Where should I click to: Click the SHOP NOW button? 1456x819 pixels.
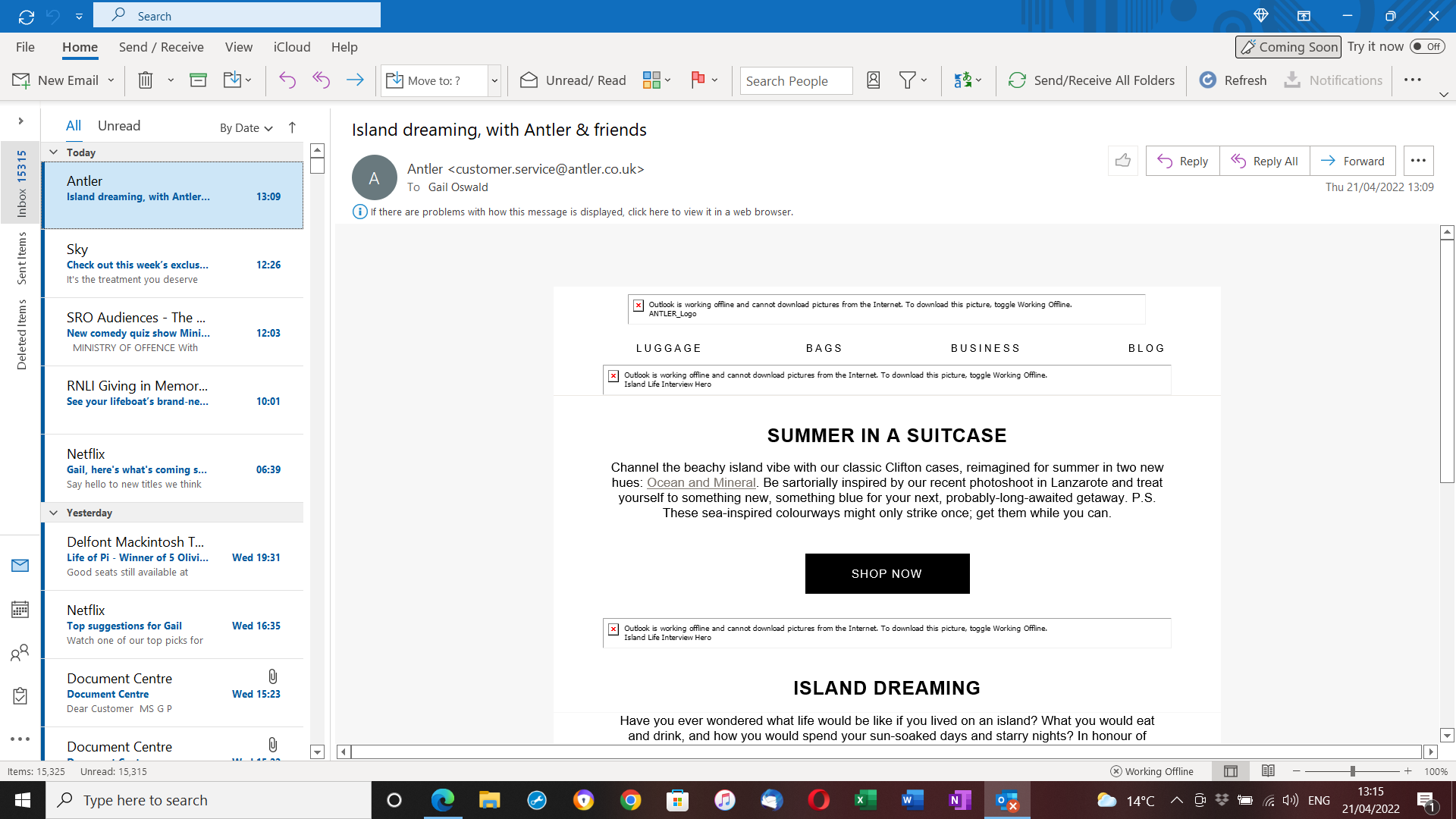pyautogui.click(x=887, y=574)
